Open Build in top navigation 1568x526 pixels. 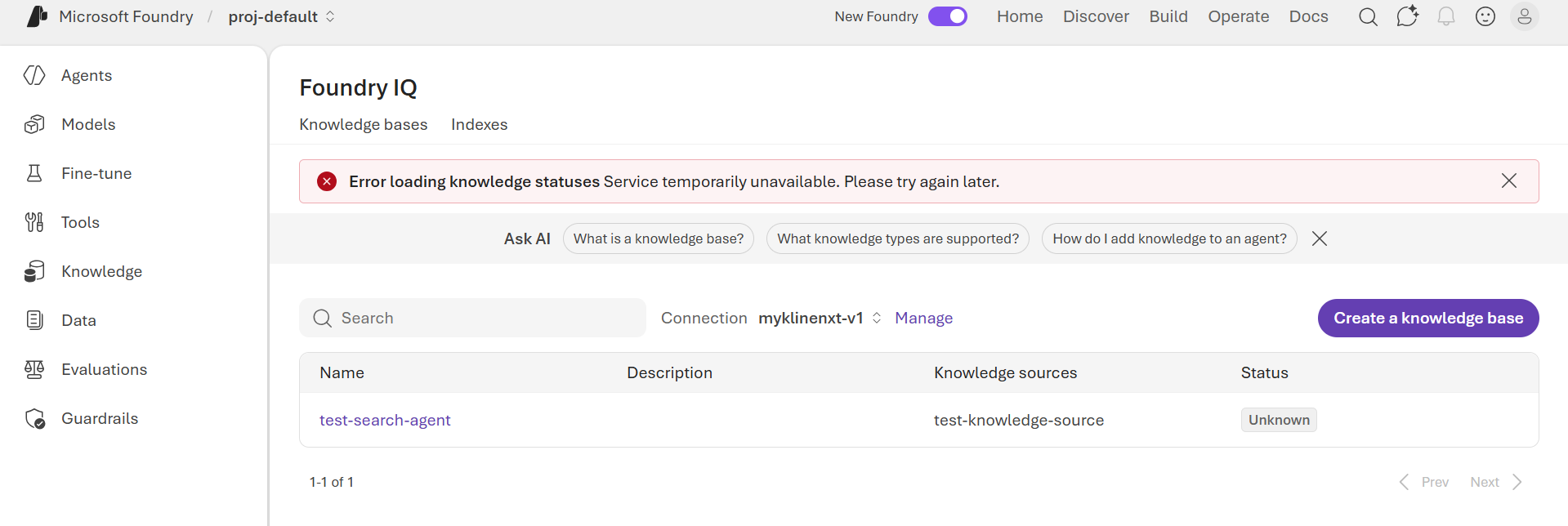click(1168, 16)
